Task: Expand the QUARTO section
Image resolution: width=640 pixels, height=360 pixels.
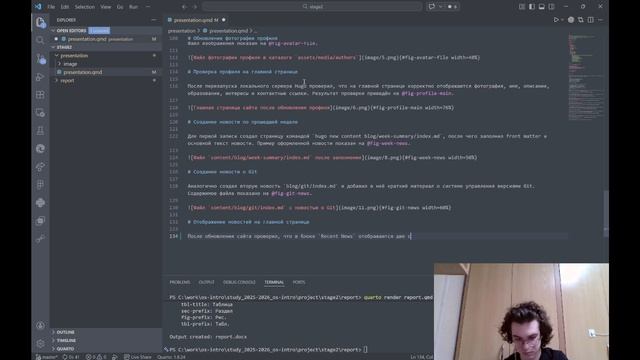Action: [106, 349]
